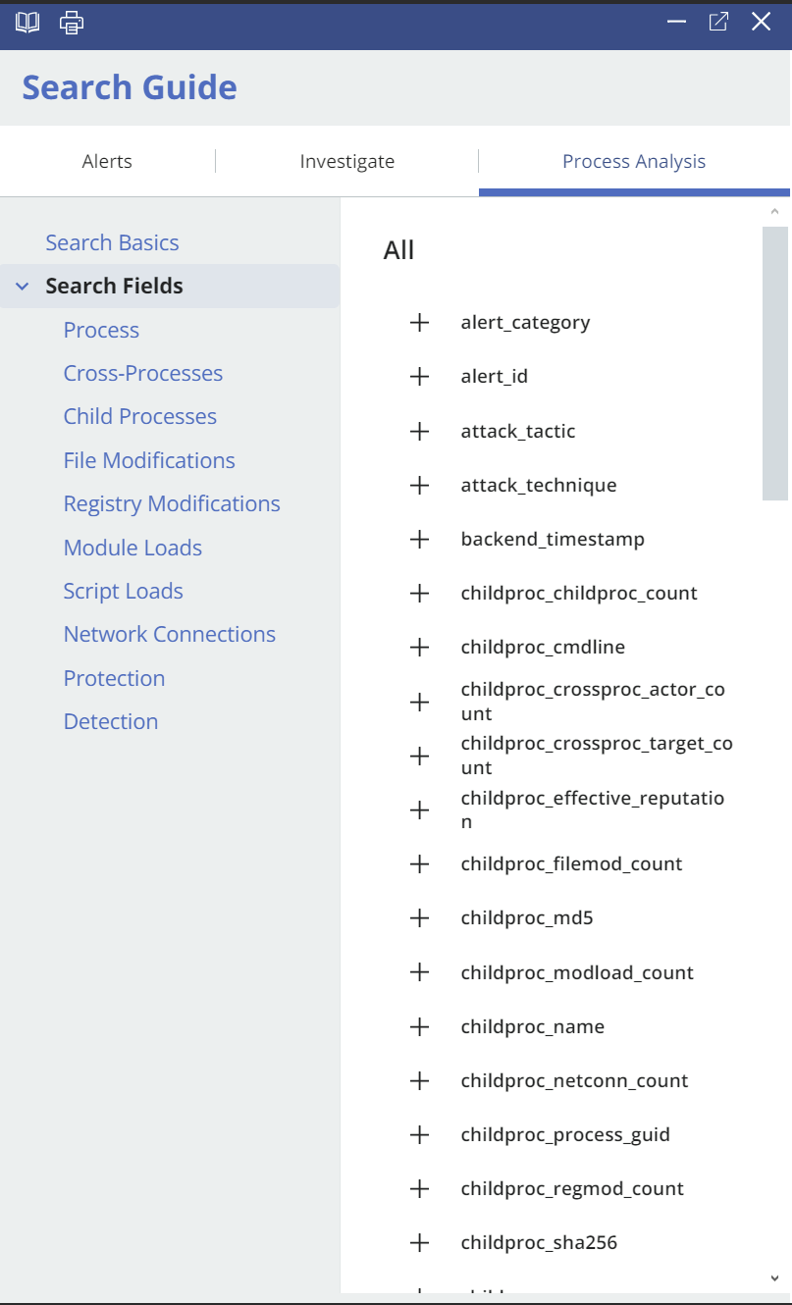Image resolution: width=792 pixels, height=1305 pixels.
Task: Expand the alert_id plus icon
Action: click(x=419, y=377)
